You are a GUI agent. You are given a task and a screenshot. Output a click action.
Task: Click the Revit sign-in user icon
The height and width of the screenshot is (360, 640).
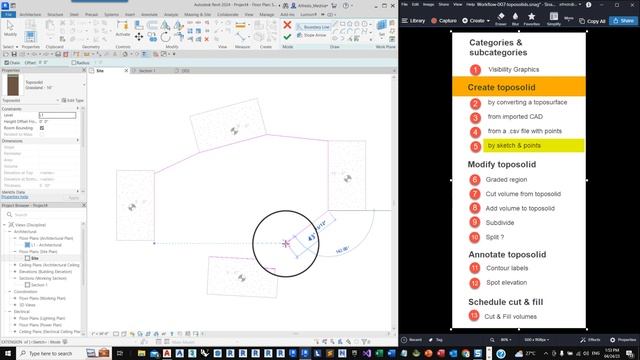click(293, 6)
